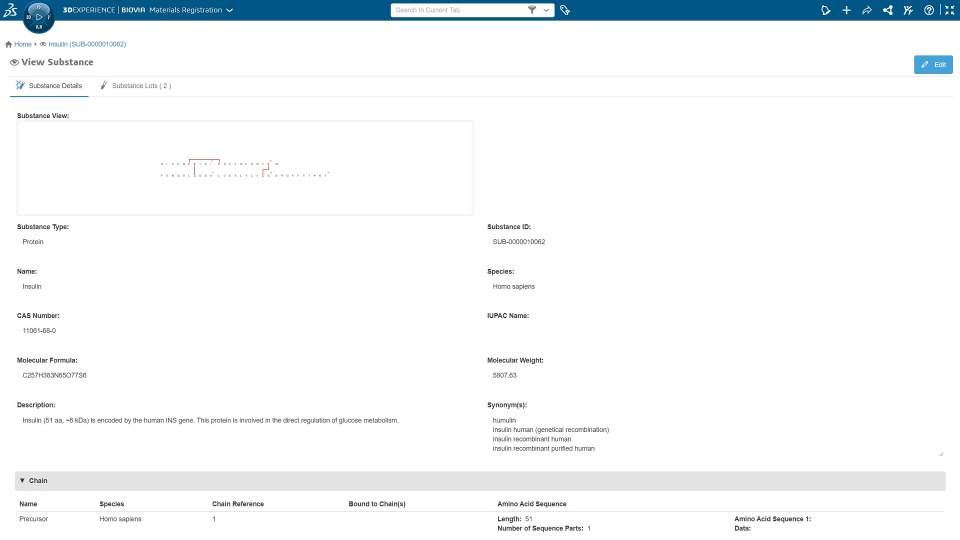Click the 'Chain Reference' column header
This screenshot has width=960, height=540.
click(x=238, y=504)
